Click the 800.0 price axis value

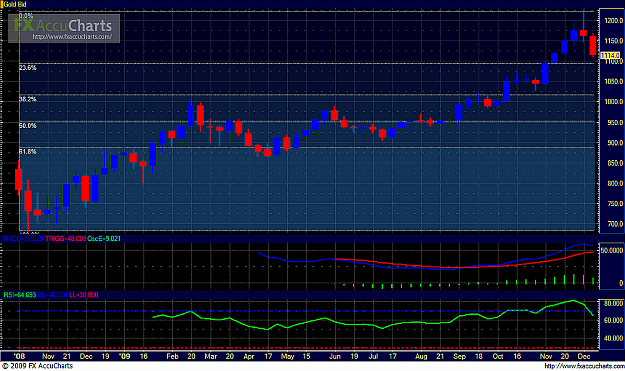[615, 184]
